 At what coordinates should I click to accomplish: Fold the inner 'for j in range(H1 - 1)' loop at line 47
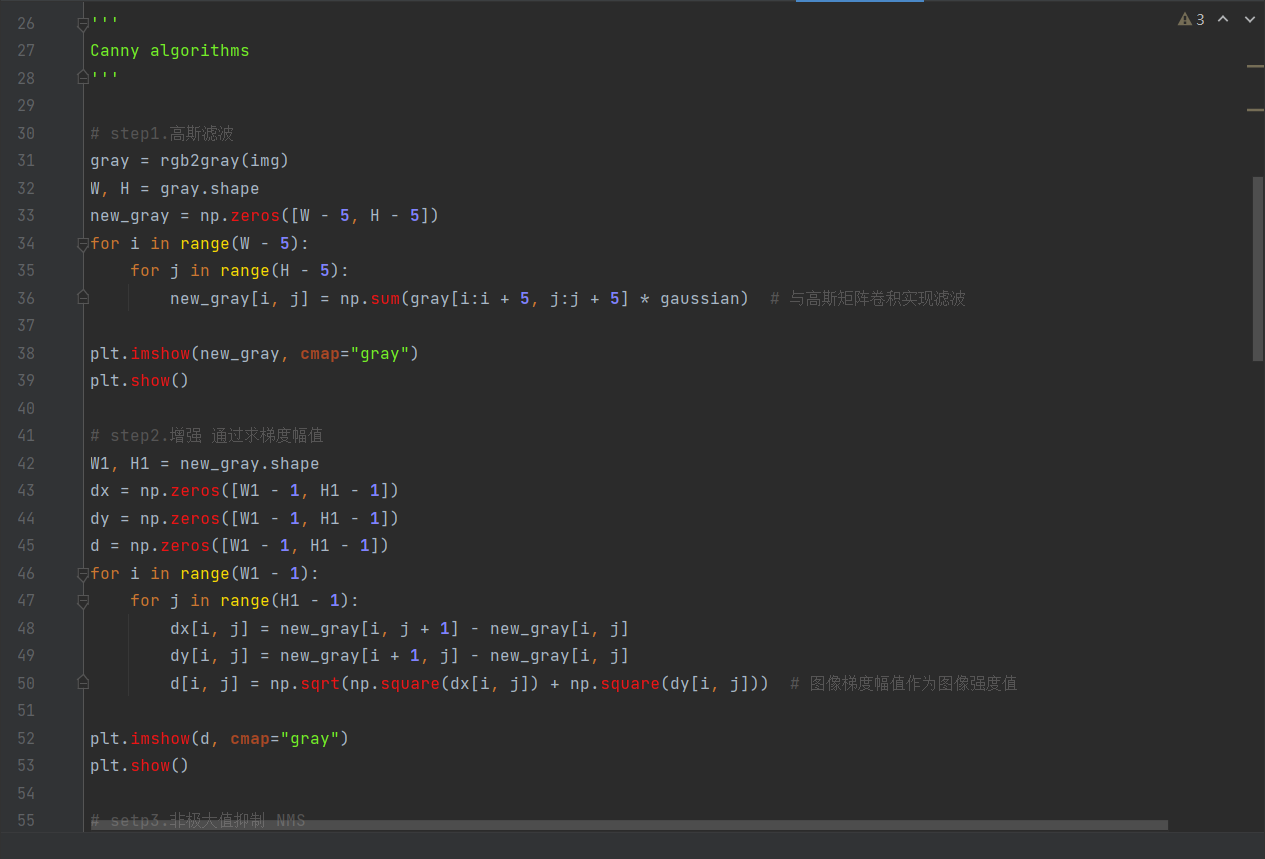84,600
